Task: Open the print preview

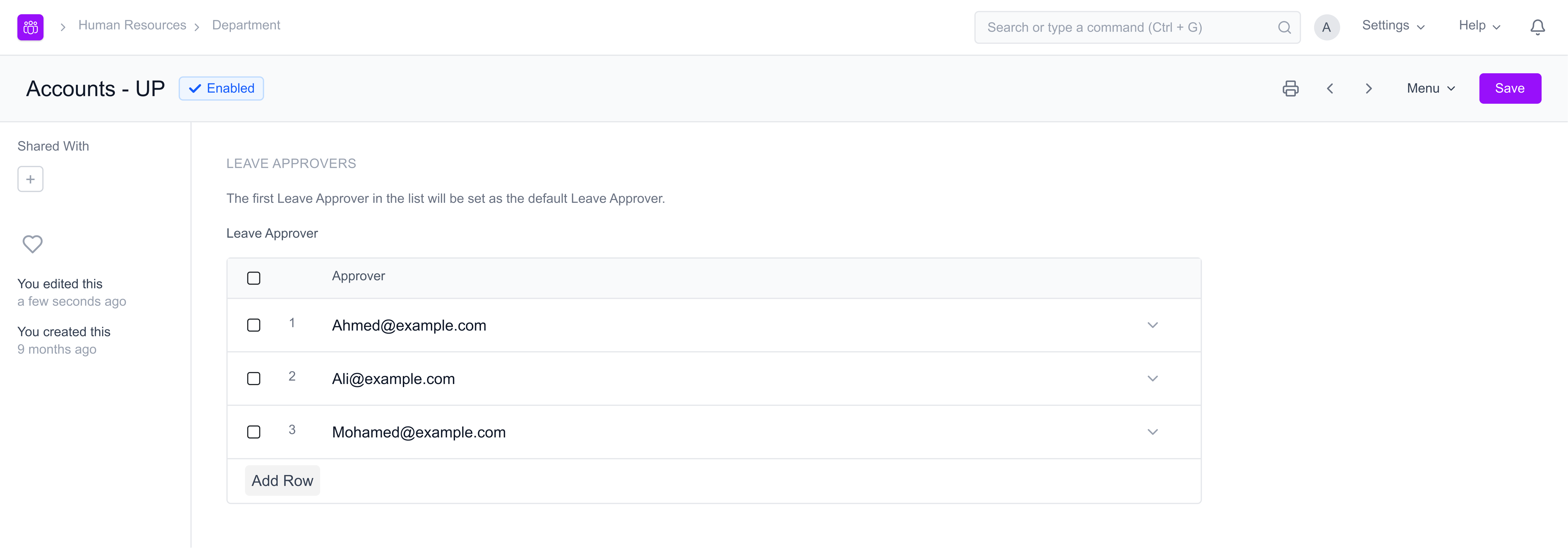Action: pyautogui.click(x=1291, y=88)
